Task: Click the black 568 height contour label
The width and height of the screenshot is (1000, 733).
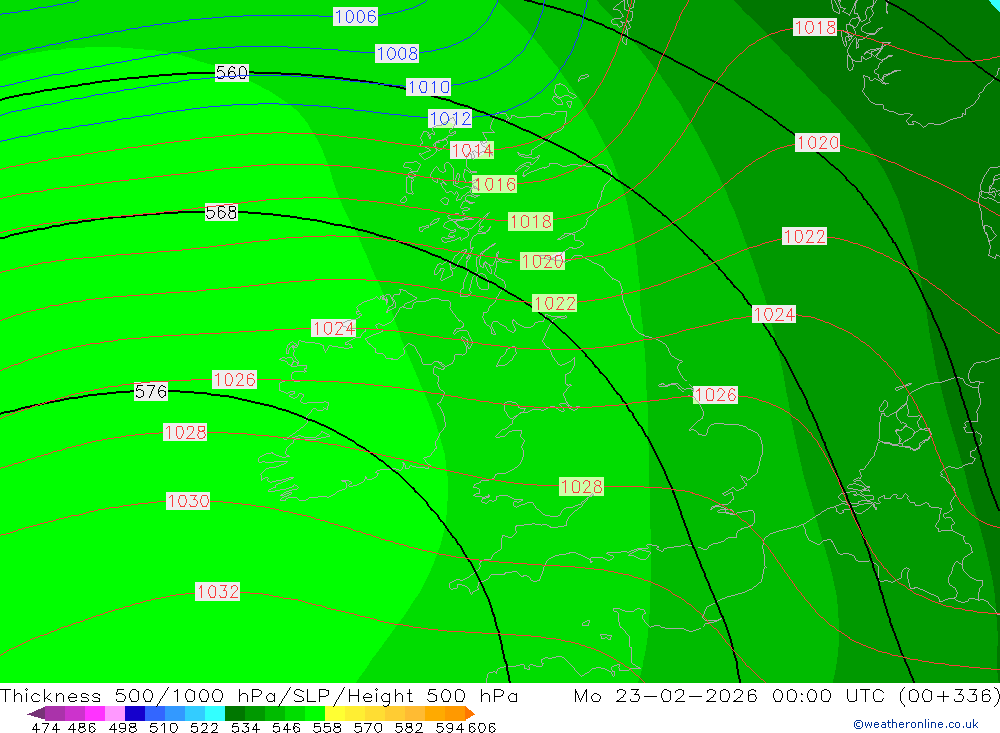Action: [x=221, y=212]
